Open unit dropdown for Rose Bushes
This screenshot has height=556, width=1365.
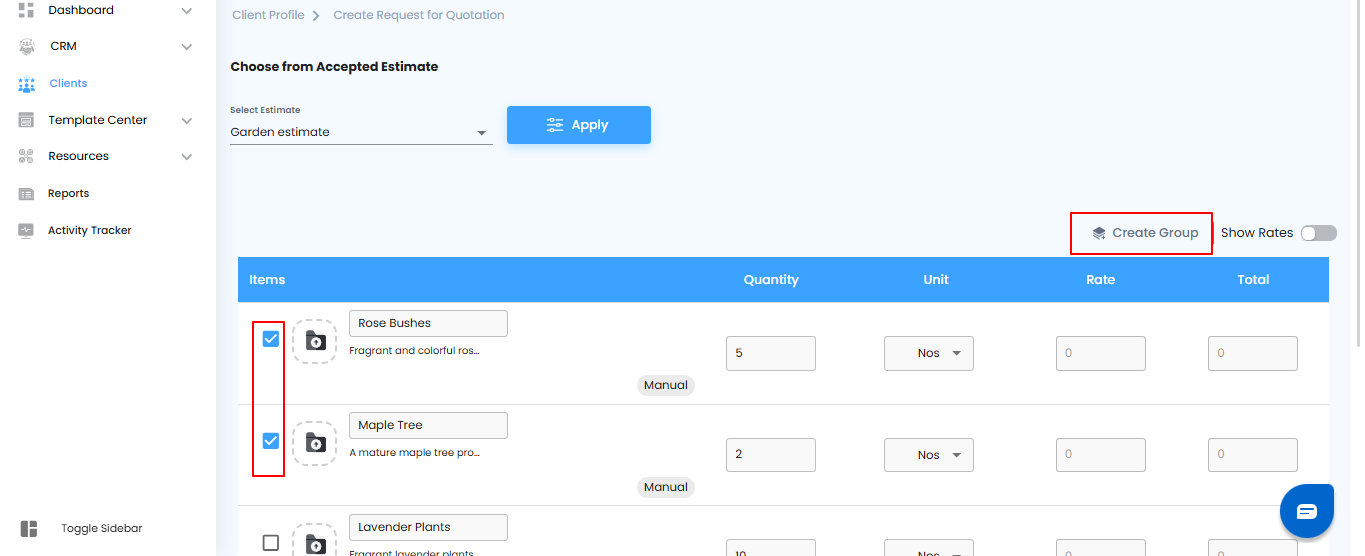coord(928,353)
